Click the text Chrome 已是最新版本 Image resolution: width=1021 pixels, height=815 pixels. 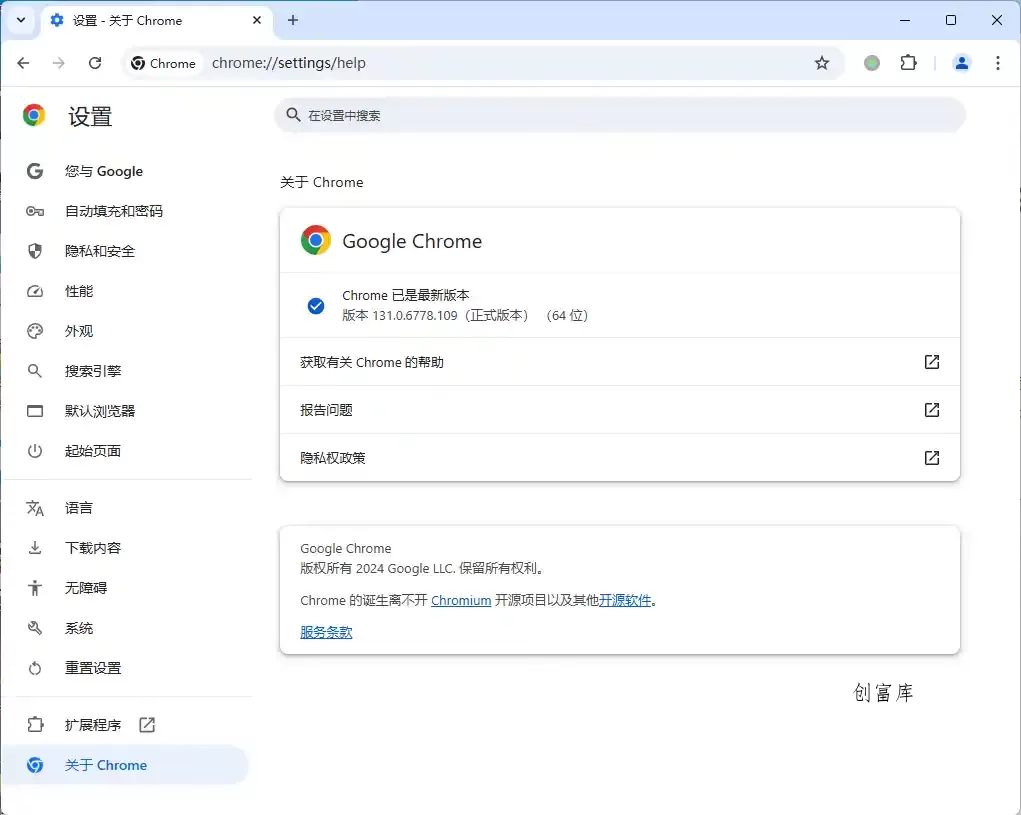406,295
